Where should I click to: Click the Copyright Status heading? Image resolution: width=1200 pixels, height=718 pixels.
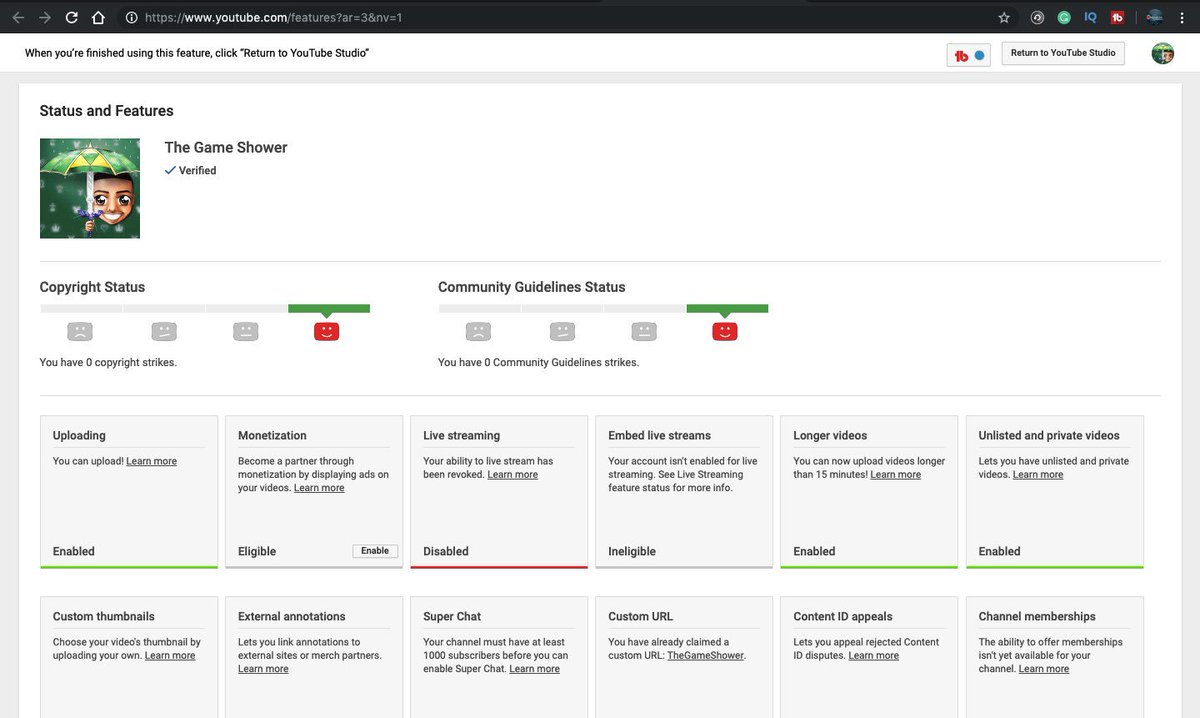tap(92, 287)
